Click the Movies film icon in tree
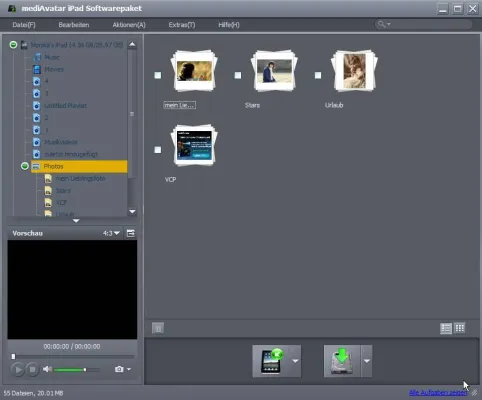Viewport: 482px width, 400px height. point(37,69)
